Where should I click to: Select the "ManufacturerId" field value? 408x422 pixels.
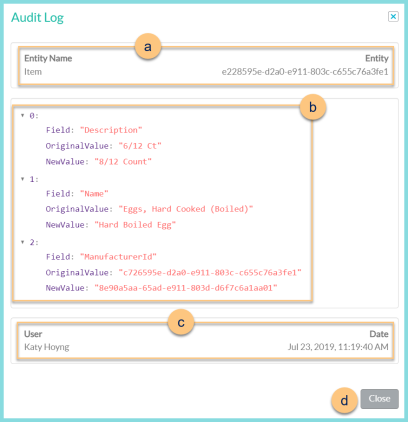point(118,257)
